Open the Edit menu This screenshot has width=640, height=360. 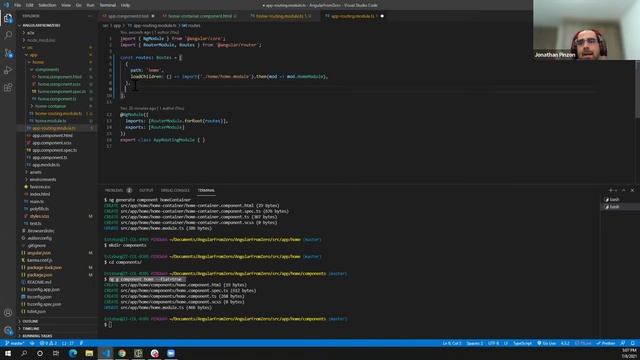tap(29, 5)
